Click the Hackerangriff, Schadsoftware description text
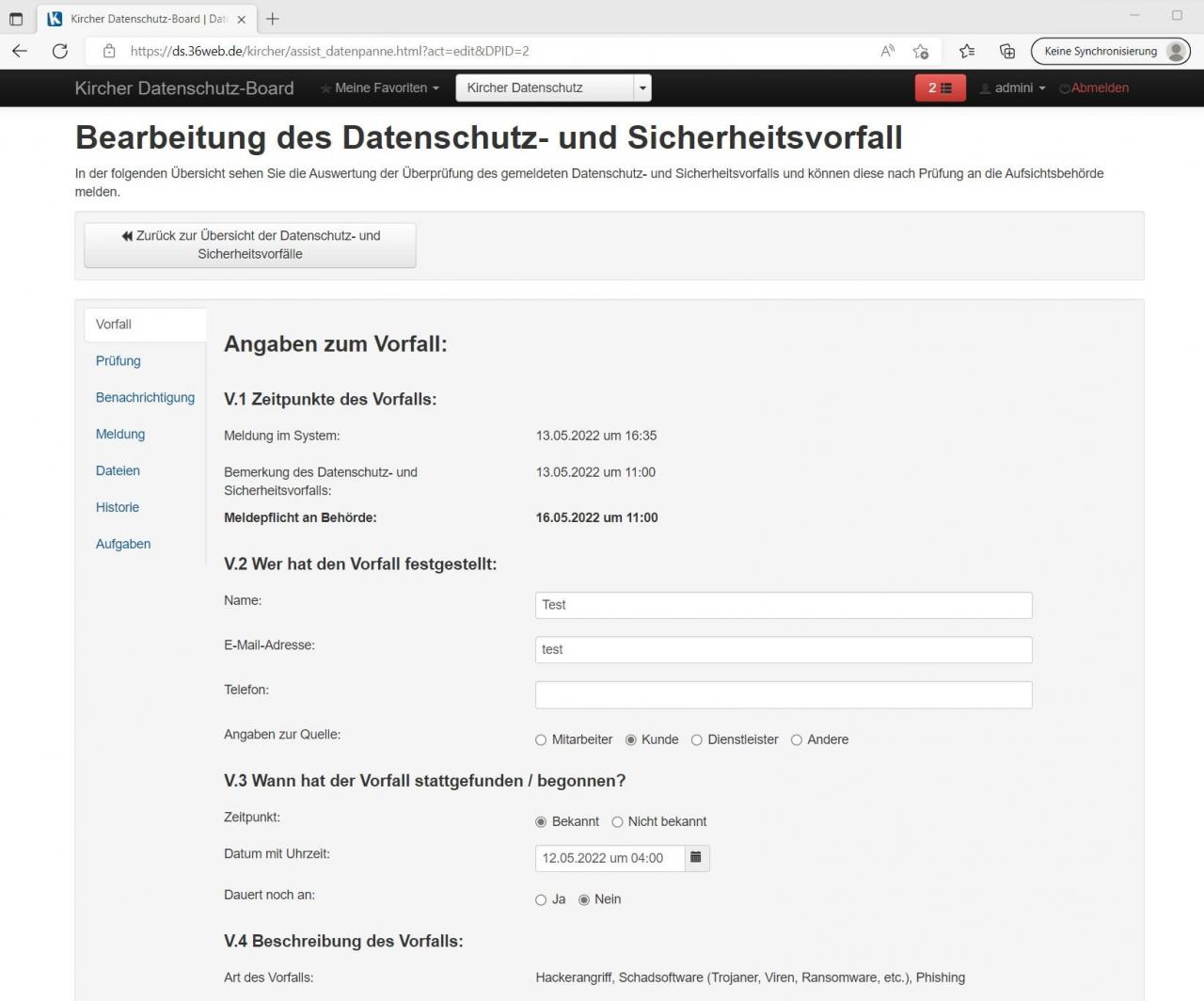Image resolution: width=1204 pixels, height=1001 pixels. (x=751, y=977)
